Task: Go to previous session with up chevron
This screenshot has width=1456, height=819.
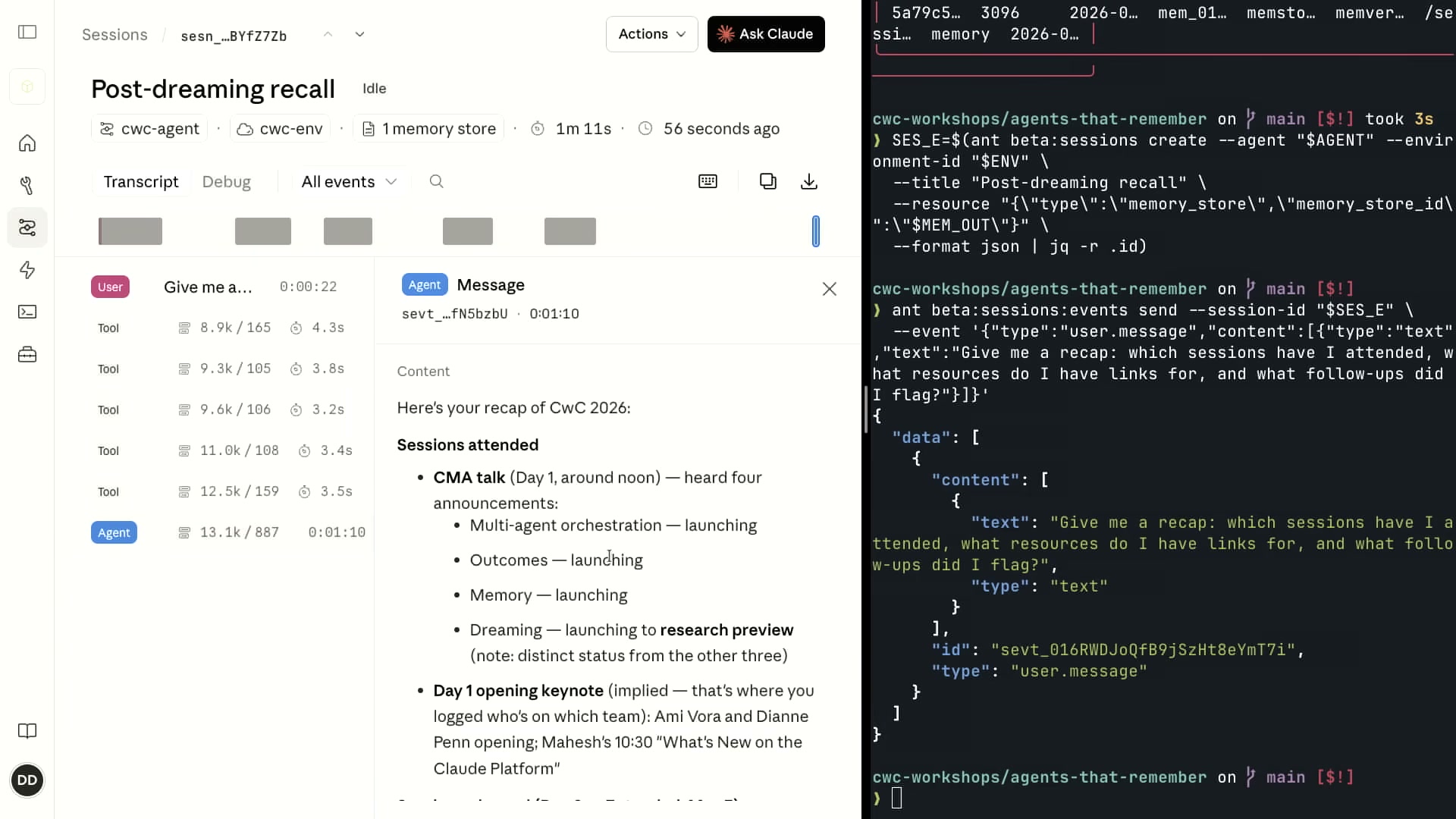Action: 328,34
